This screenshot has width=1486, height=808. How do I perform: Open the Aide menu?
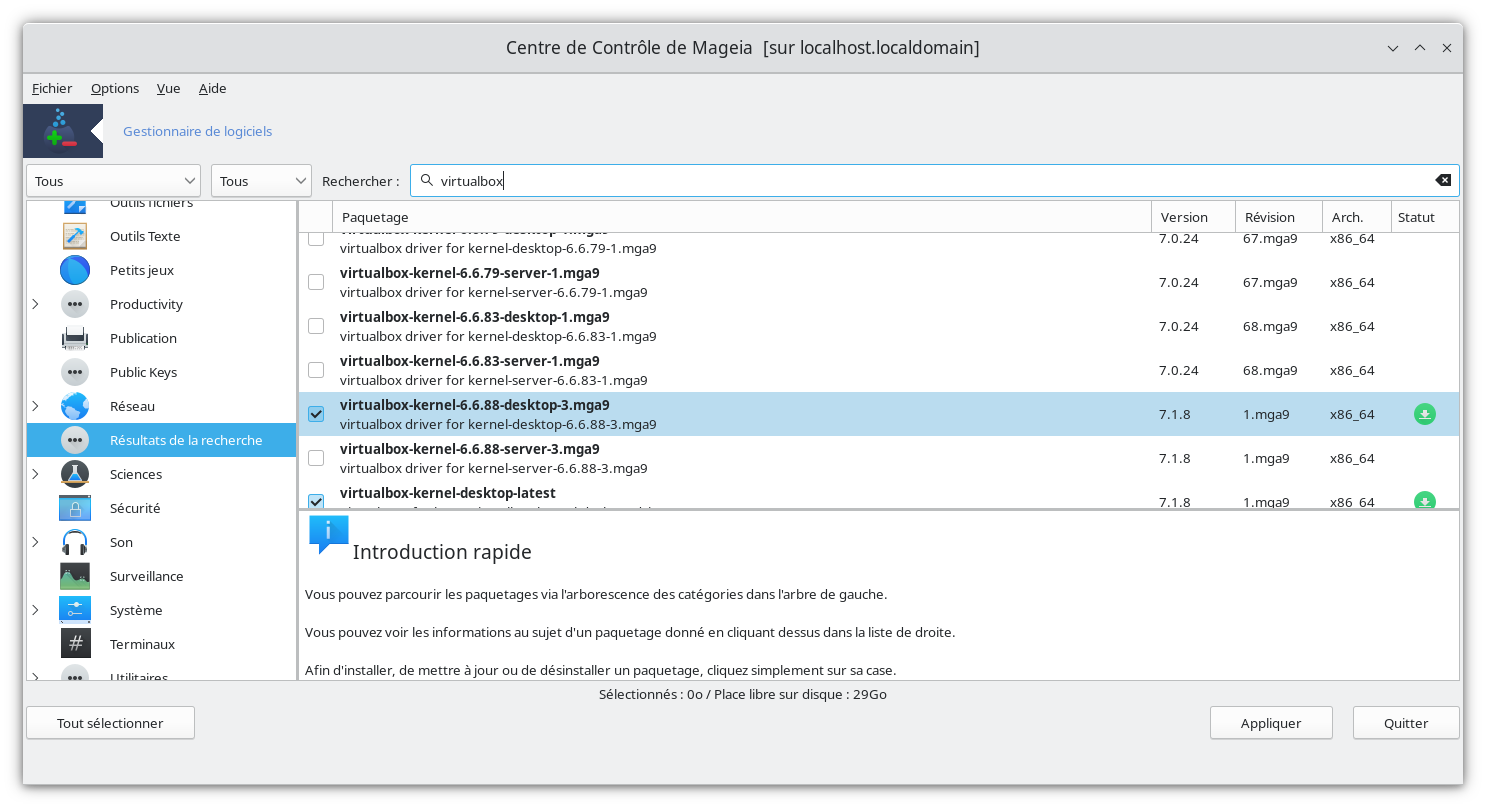tap(212, 88)
